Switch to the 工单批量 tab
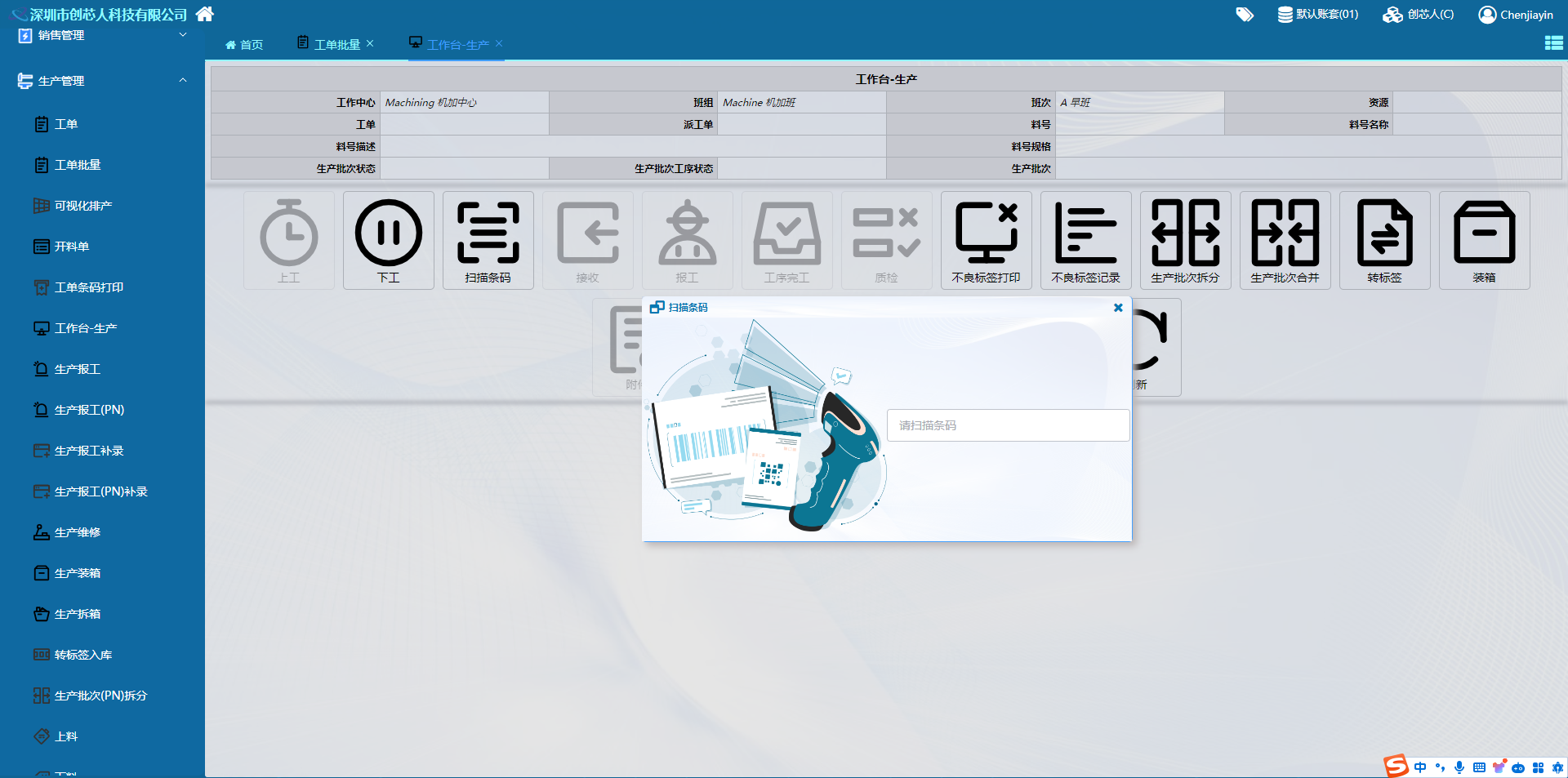1568x778 pixels. click(329, 44)
